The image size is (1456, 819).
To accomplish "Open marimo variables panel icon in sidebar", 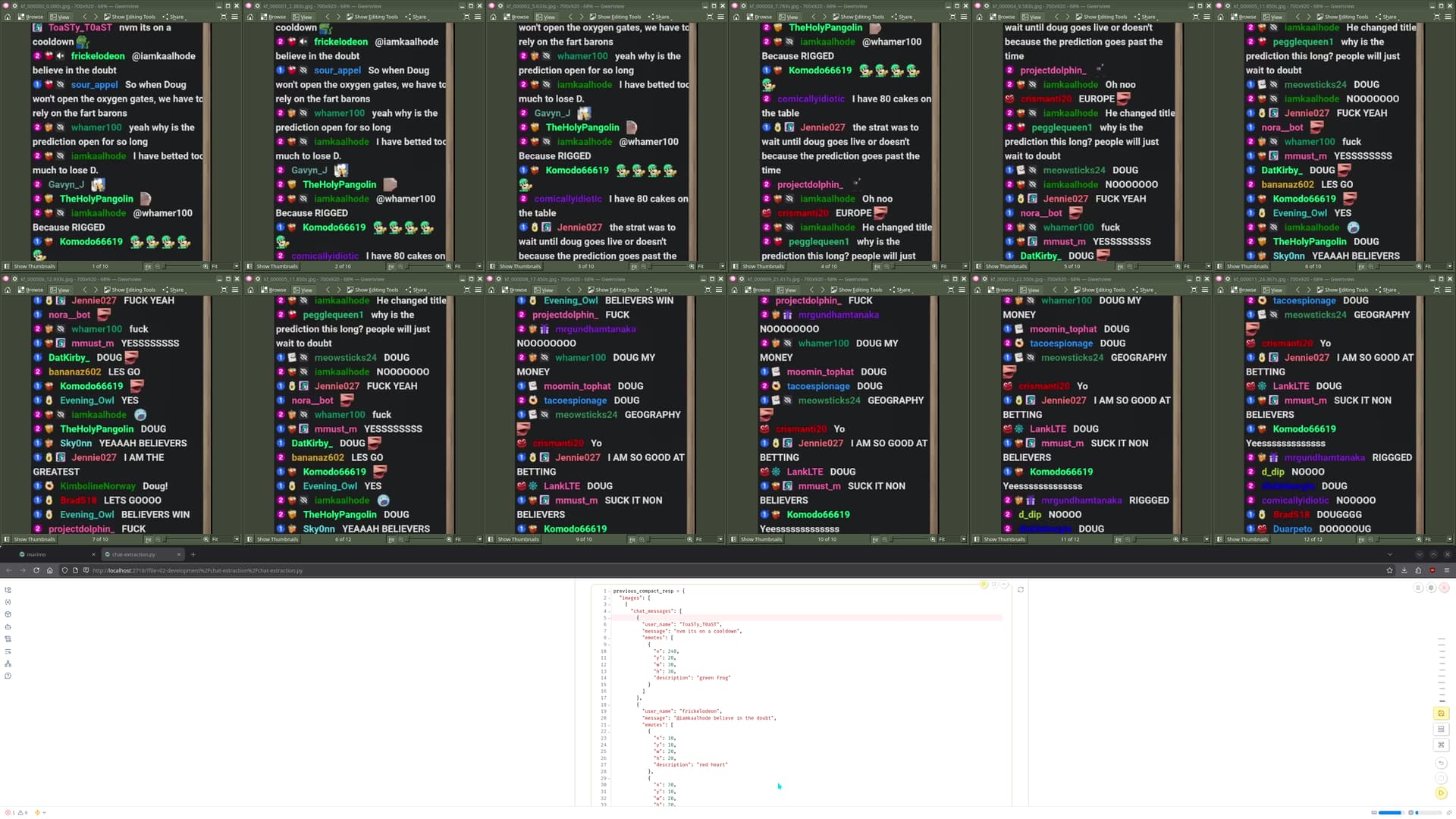I will [8, 602].
